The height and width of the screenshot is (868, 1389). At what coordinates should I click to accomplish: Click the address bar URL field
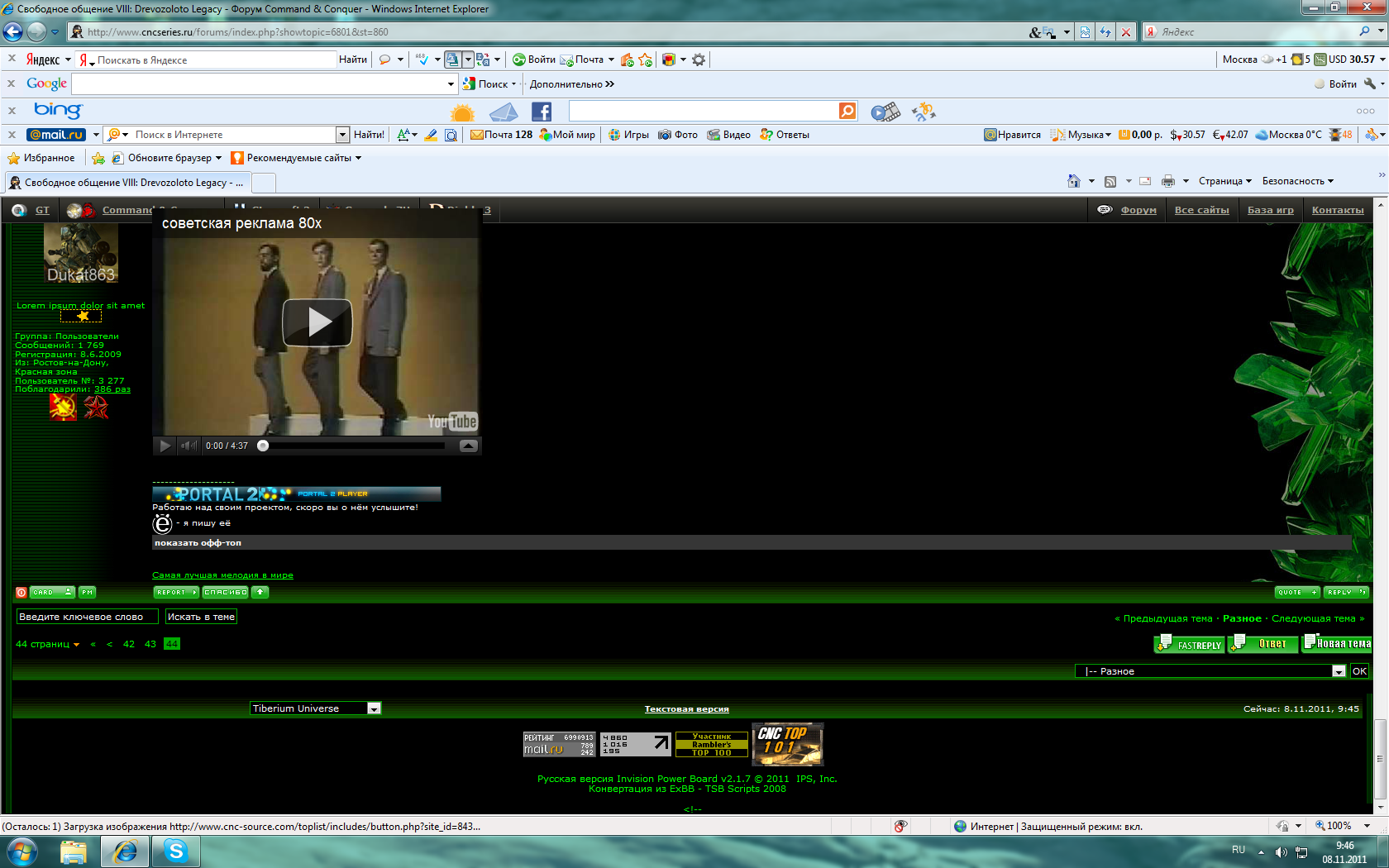[x=546, y=32]
